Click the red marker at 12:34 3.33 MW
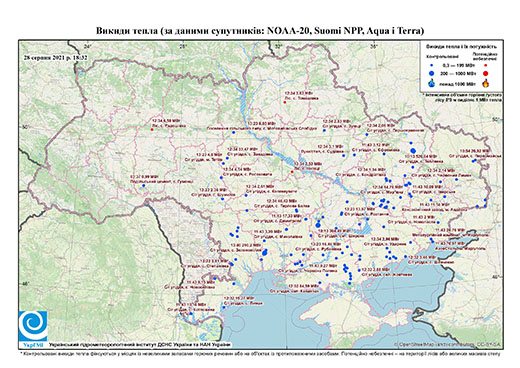The width and height of the screenshot is (520, 368). (x=292, y=172)
